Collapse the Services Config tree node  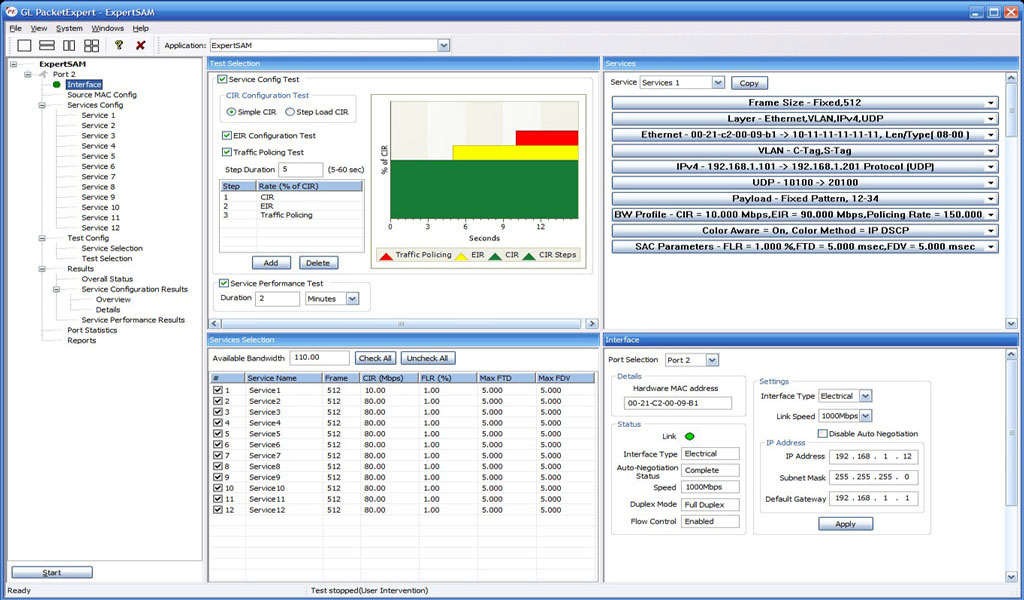click(x=42, y=105)
